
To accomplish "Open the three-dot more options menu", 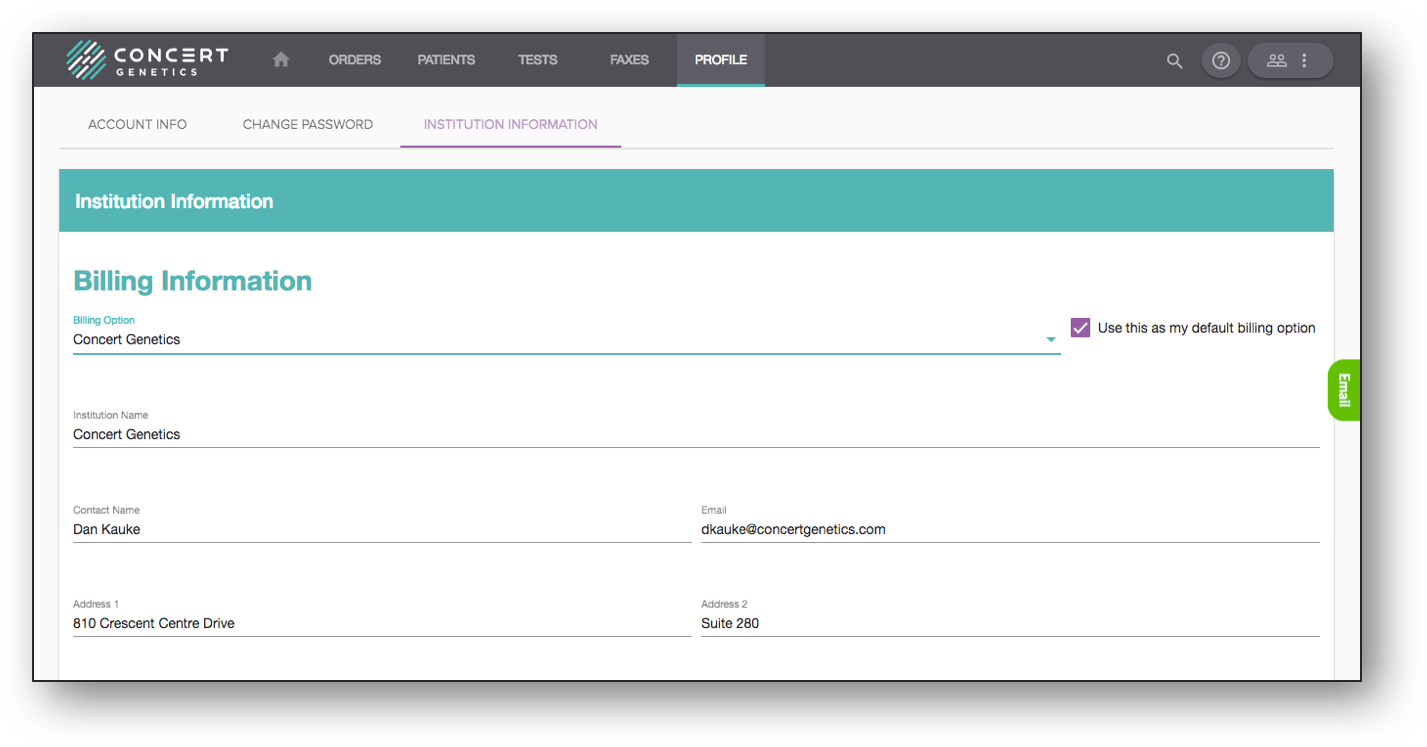I will coord(1304,61).
